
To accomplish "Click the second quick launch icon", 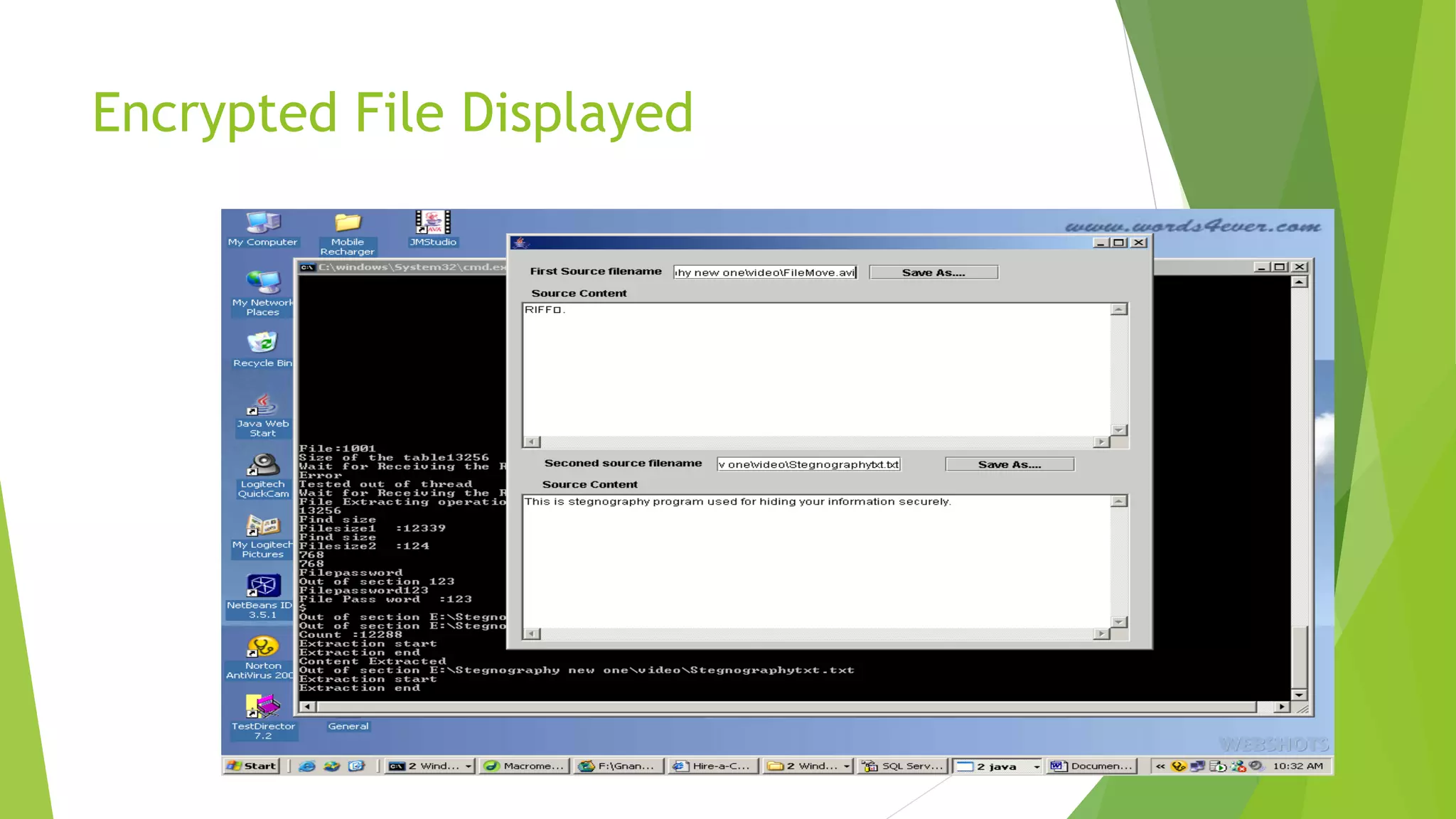I will pos(332,766).
